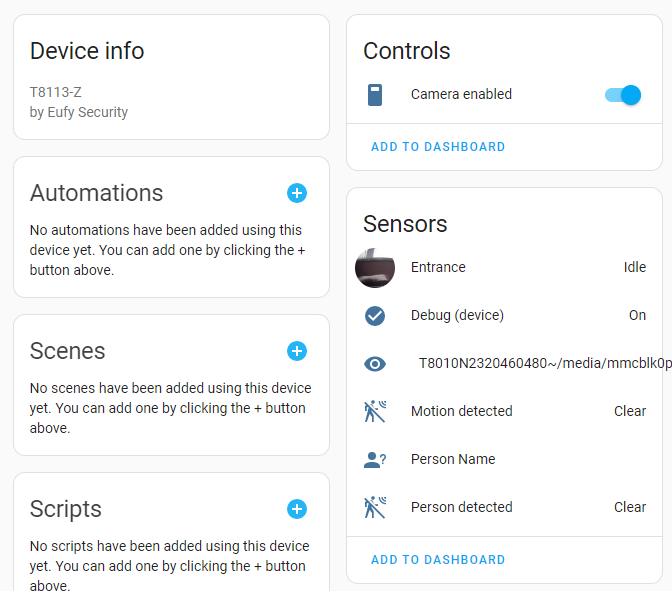Open the Debug (device) sensor details
672x591 pixels.
(457, 315)
